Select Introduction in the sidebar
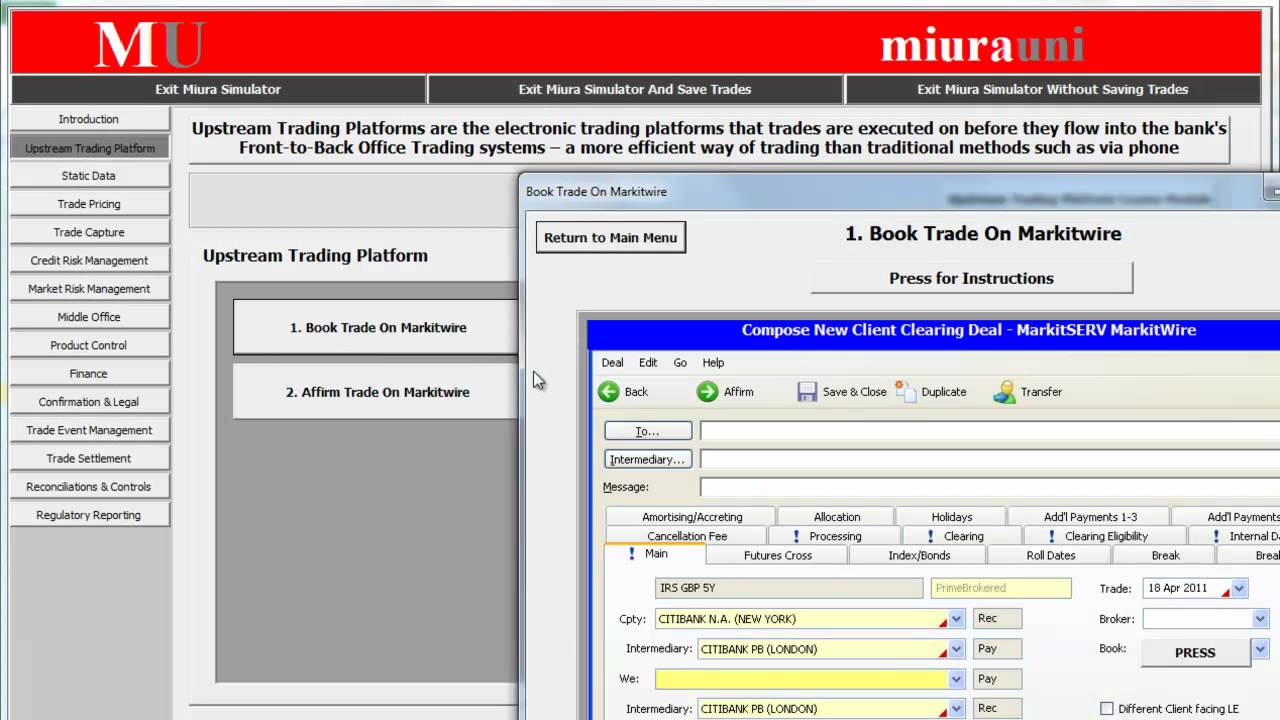Screen dimensions: 1280x720 tap(89, 119)
